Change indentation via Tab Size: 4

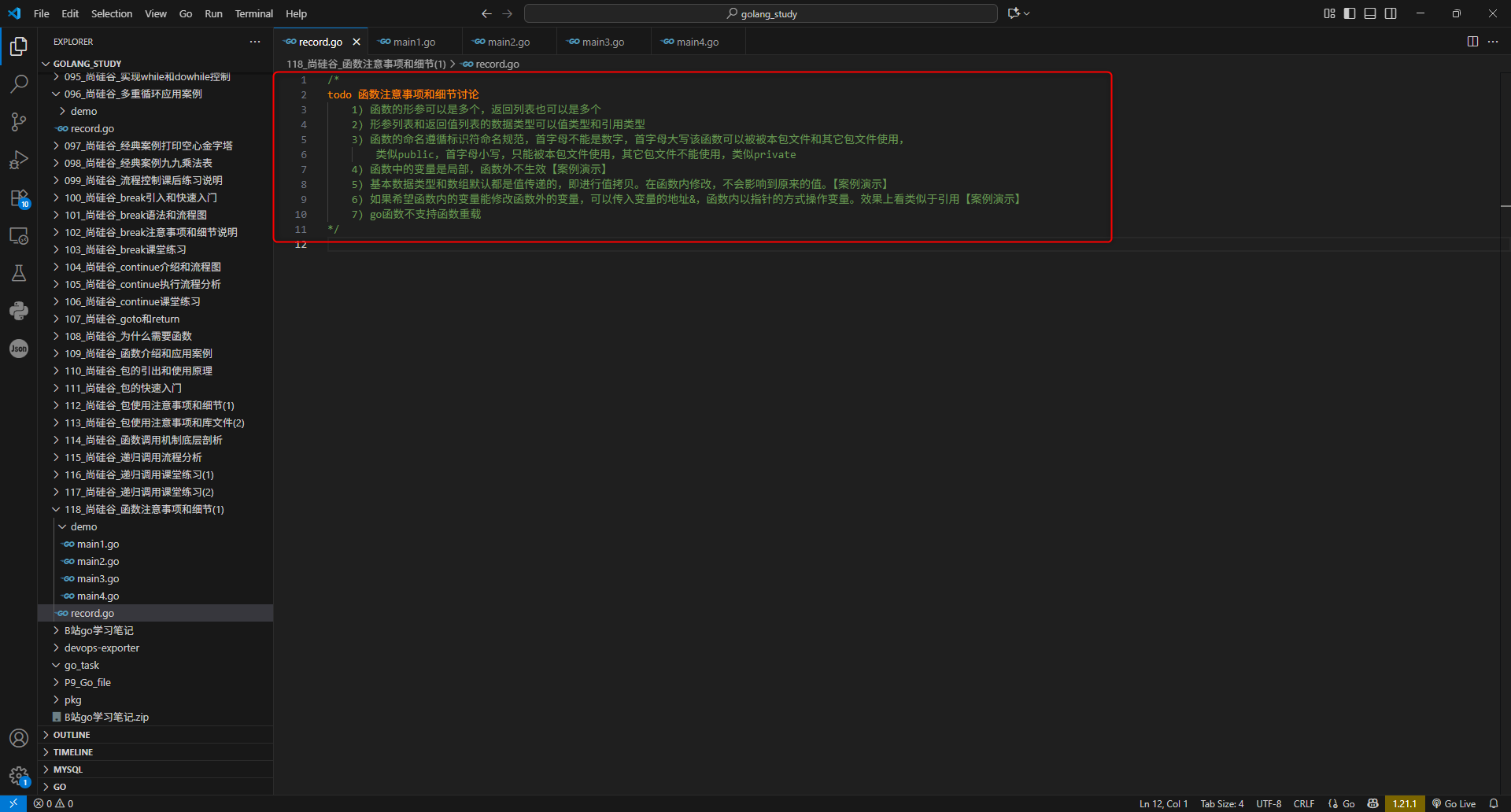click(1222, 803)
